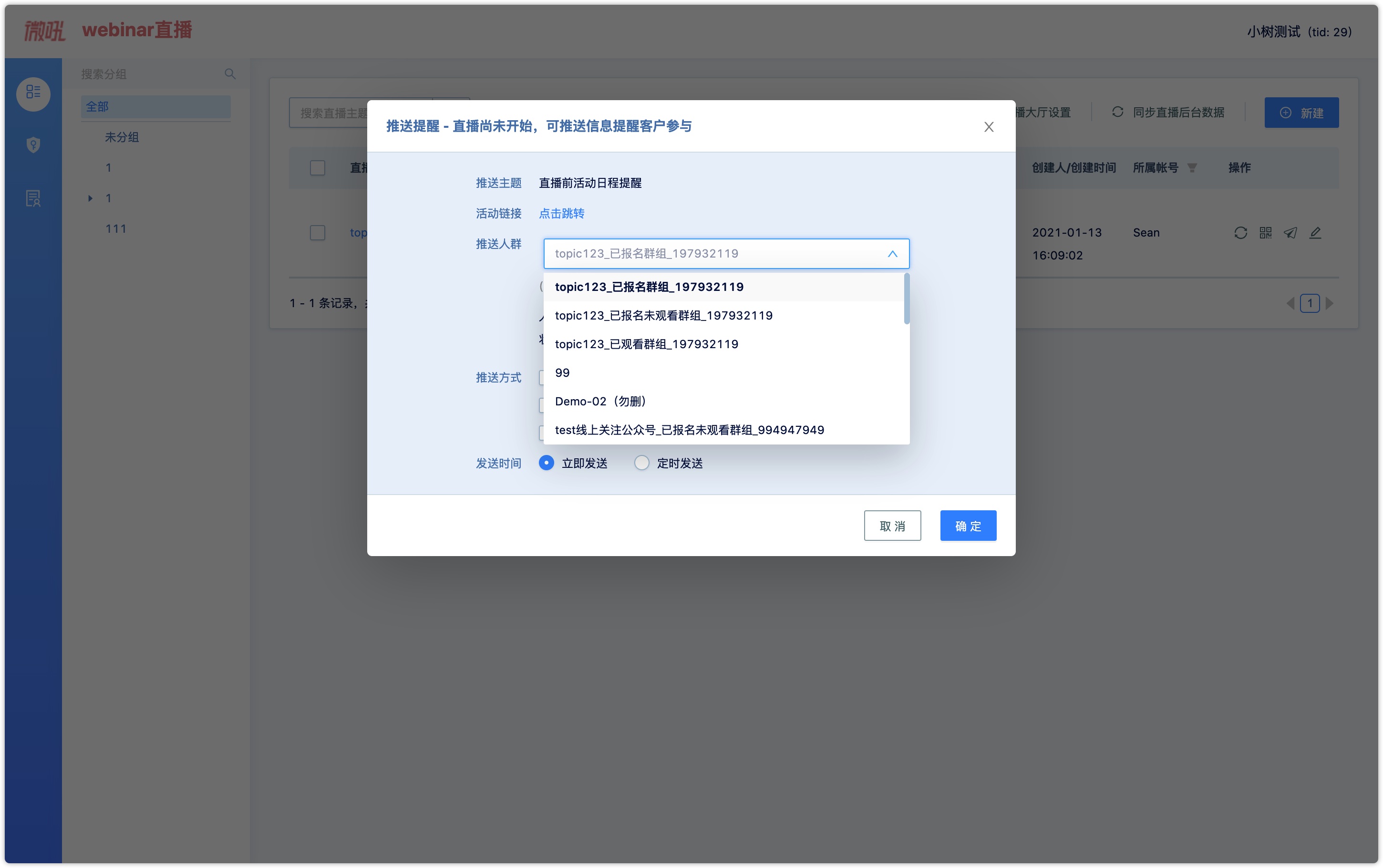This screenshot has width=1383, height=868.
Task: Collapse the 推送人群 dropdown arrow
Action: coord(892,254)
